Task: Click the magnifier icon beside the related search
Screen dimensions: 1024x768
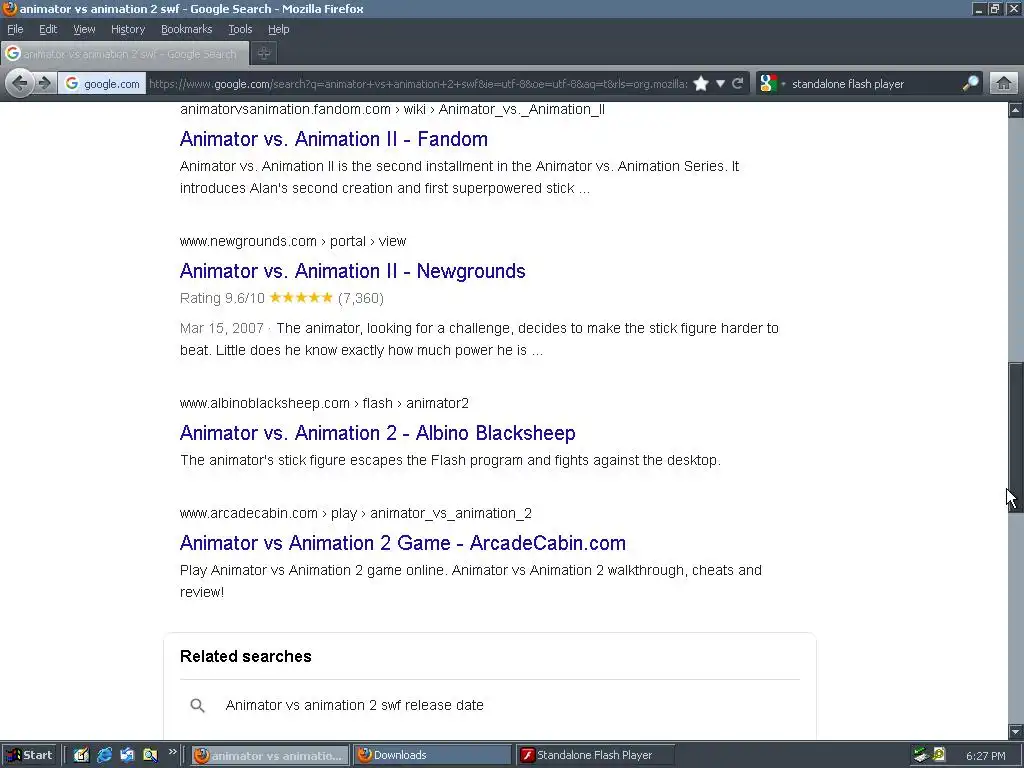Action: pos(197,705)
